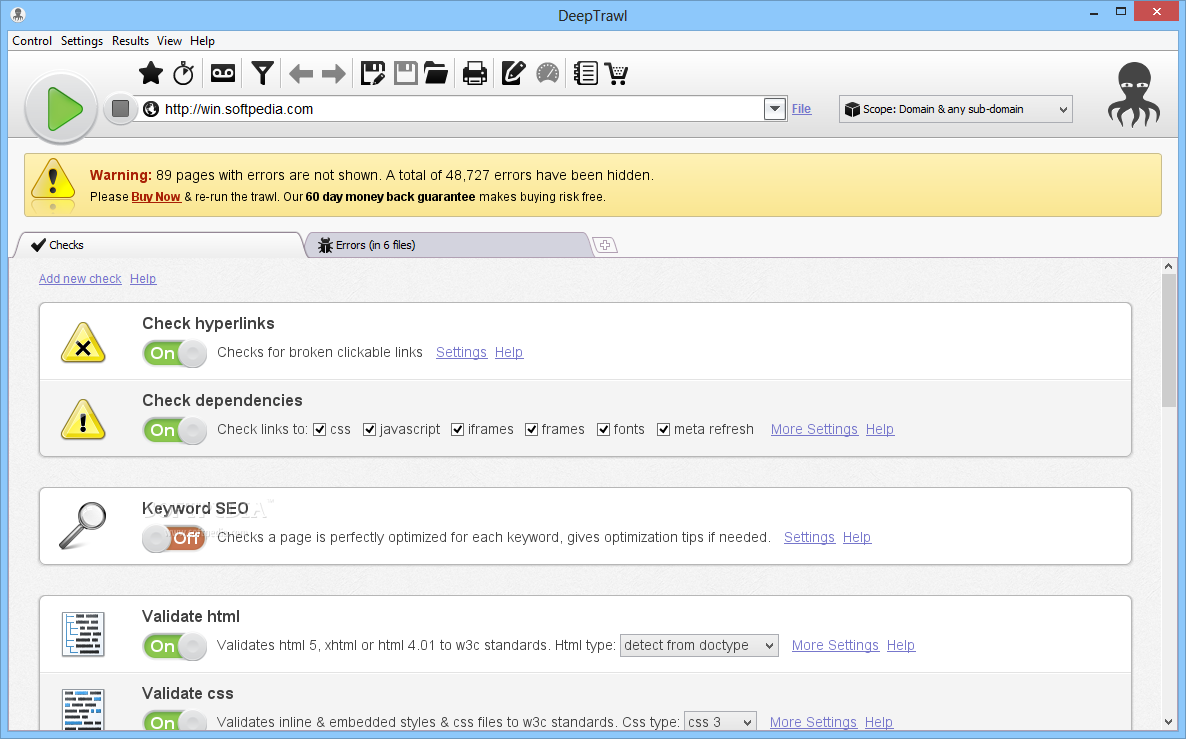This screenshot has width=1186, height=739.
Task: Open More Settings for Check dependencies
Action: (814, 430)
